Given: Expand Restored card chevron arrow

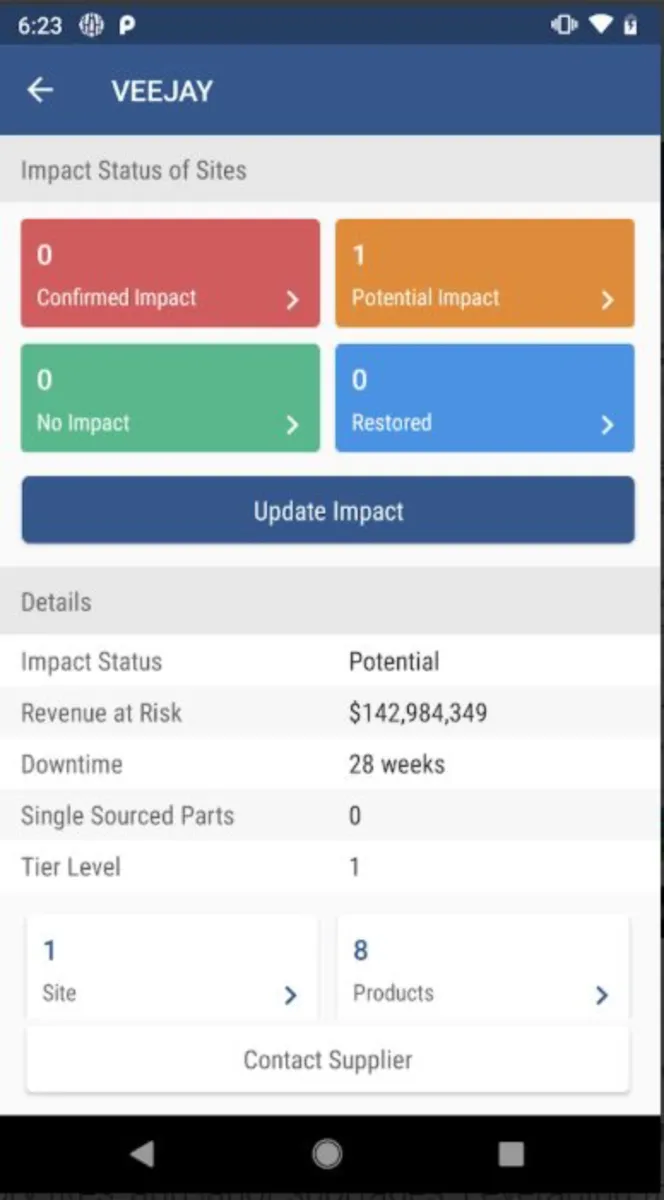Looking at the screenshot, I should tap(607, 425).
